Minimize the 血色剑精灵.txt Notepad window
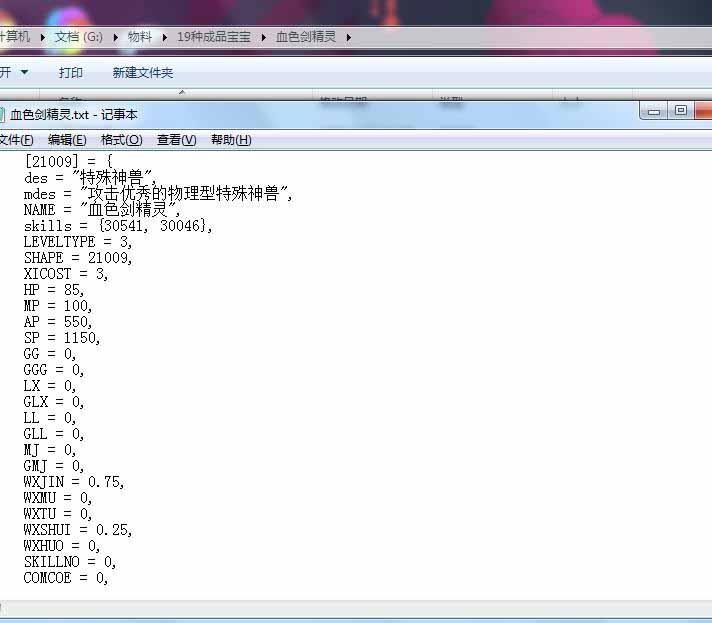712x623 pixels. click(x=656, y=111)
